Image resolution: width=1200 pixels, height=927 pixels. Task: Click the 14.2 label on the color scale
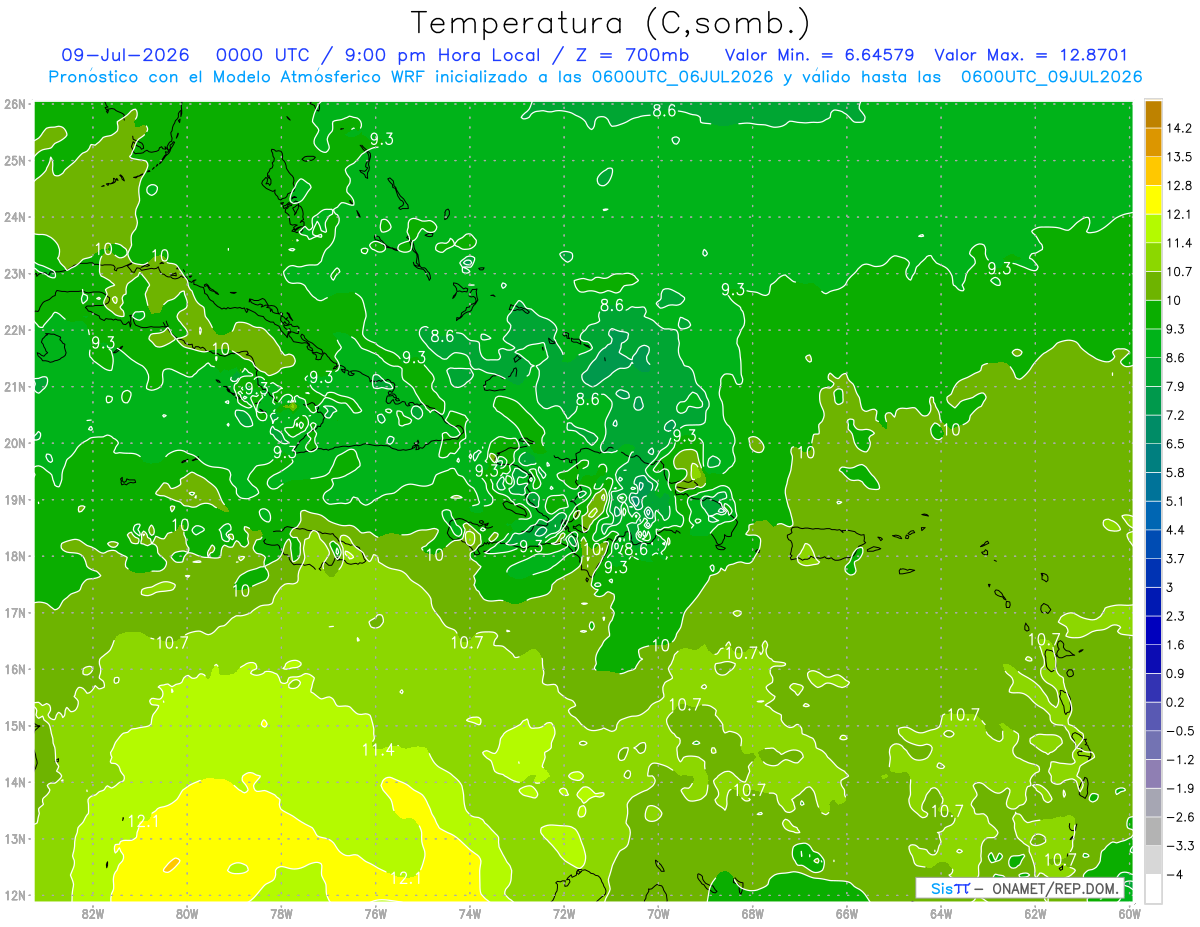[1180, 128]
